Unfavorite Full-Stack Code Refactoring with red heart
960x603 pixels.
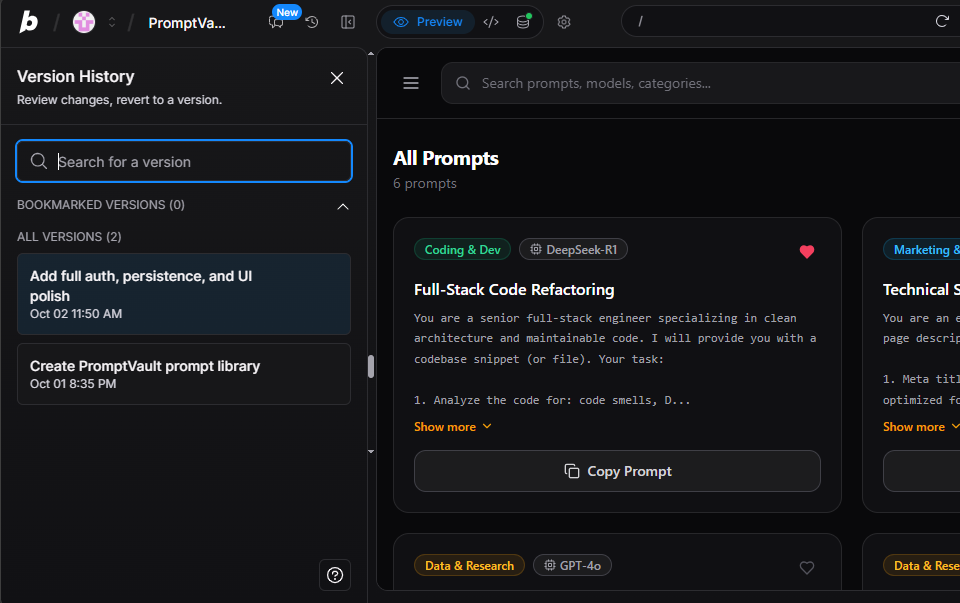pos(807,252)
